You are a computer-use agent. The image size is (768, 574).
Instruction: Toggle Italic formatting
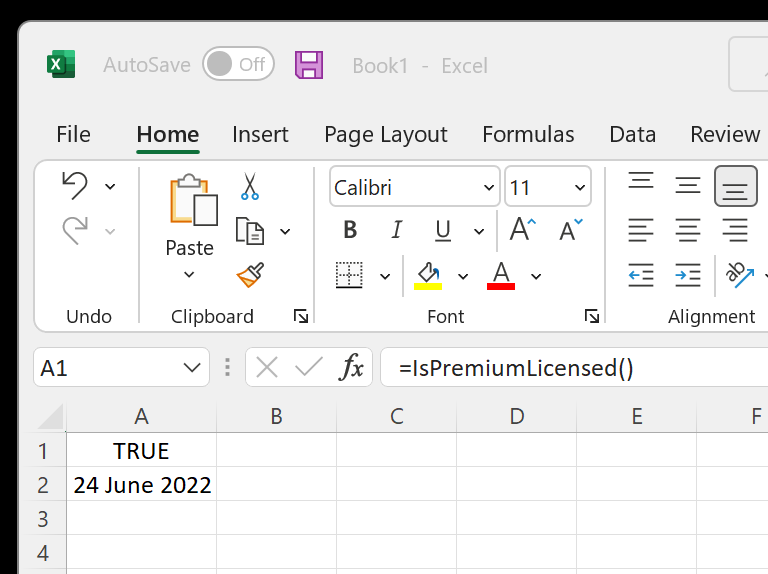pos(397,230)
